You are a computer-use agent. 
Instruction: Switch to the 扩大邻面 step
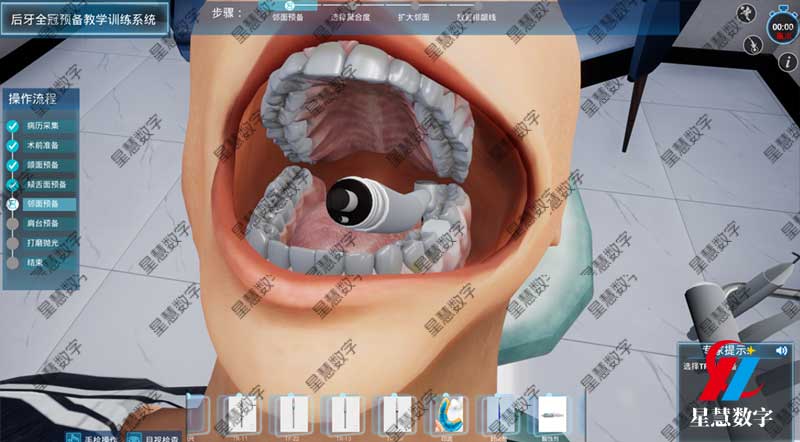(414, 18)
